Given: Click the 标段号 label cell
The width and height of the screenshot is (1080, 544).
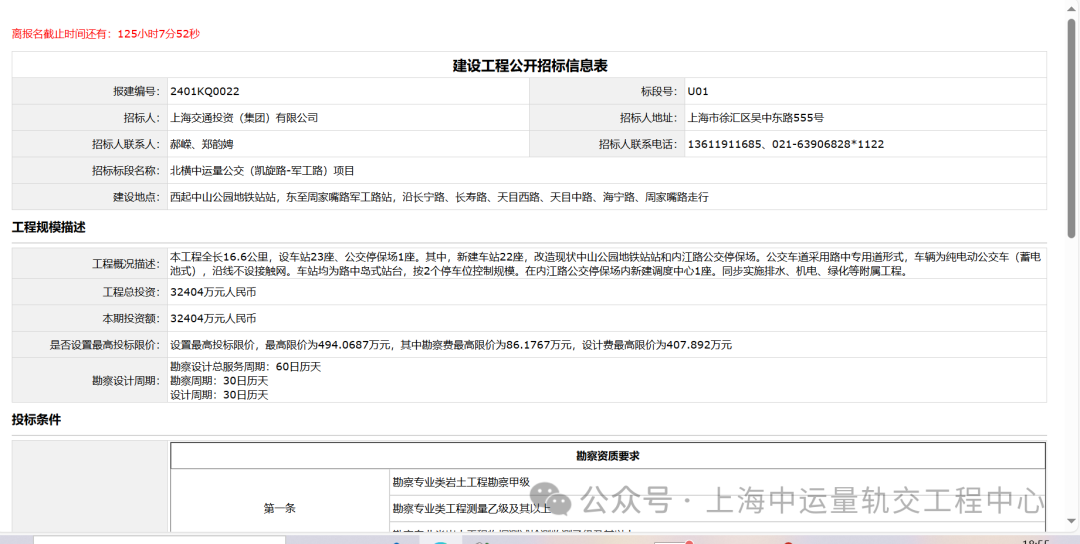Looking at the screenshot, I should point(607,92).
